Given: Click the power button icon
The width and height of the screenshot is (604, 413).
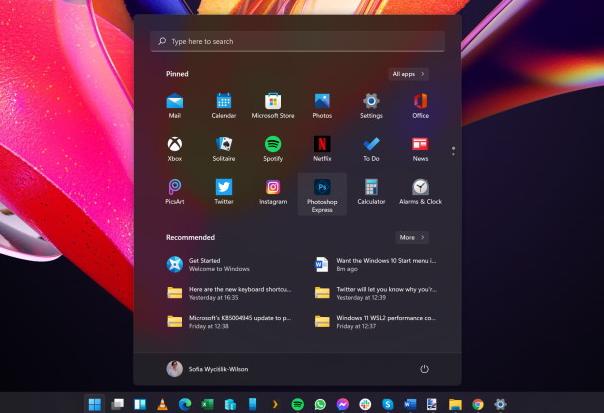Looking at the screenshot, I should coord(424,369).
